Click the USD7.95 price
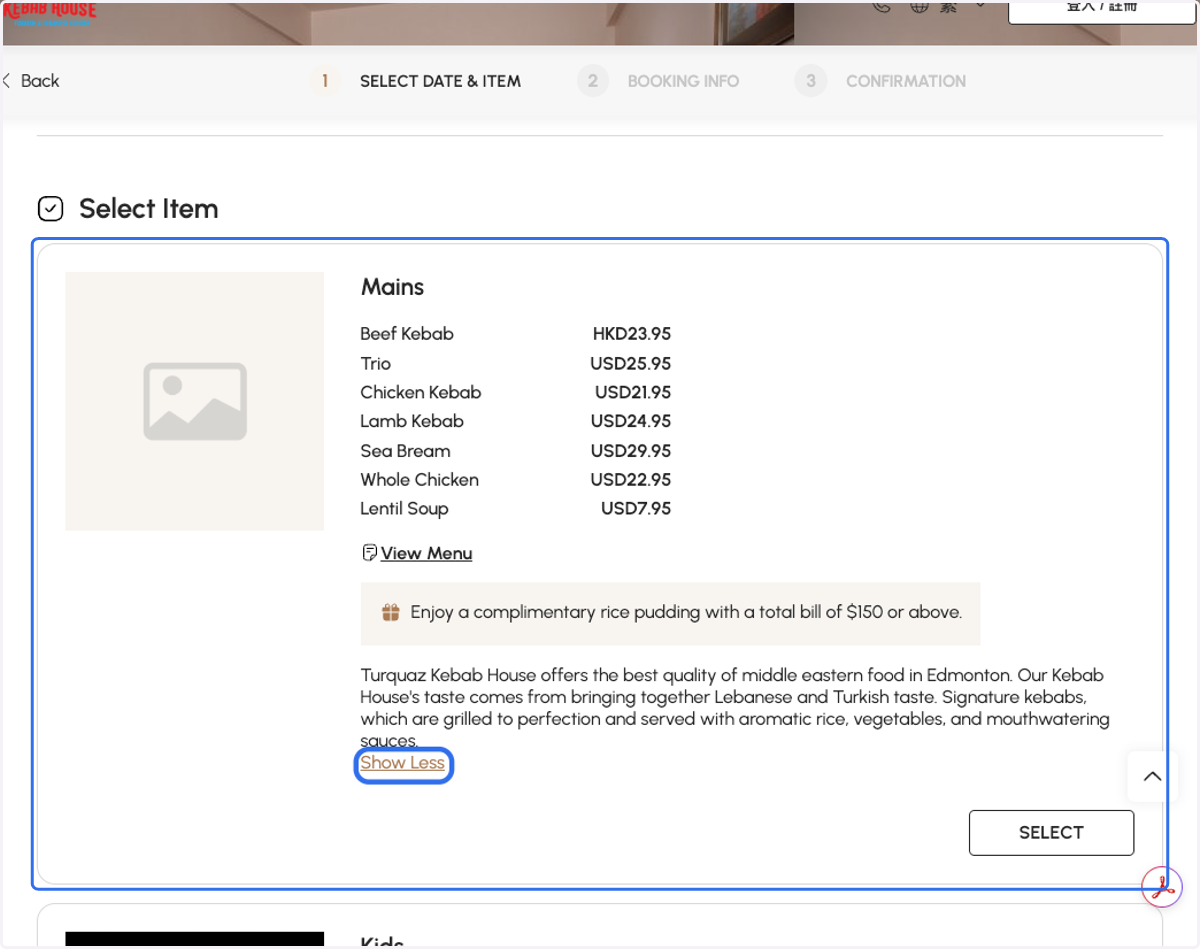This screenshot has height=949, width=1200. [636, 509]
